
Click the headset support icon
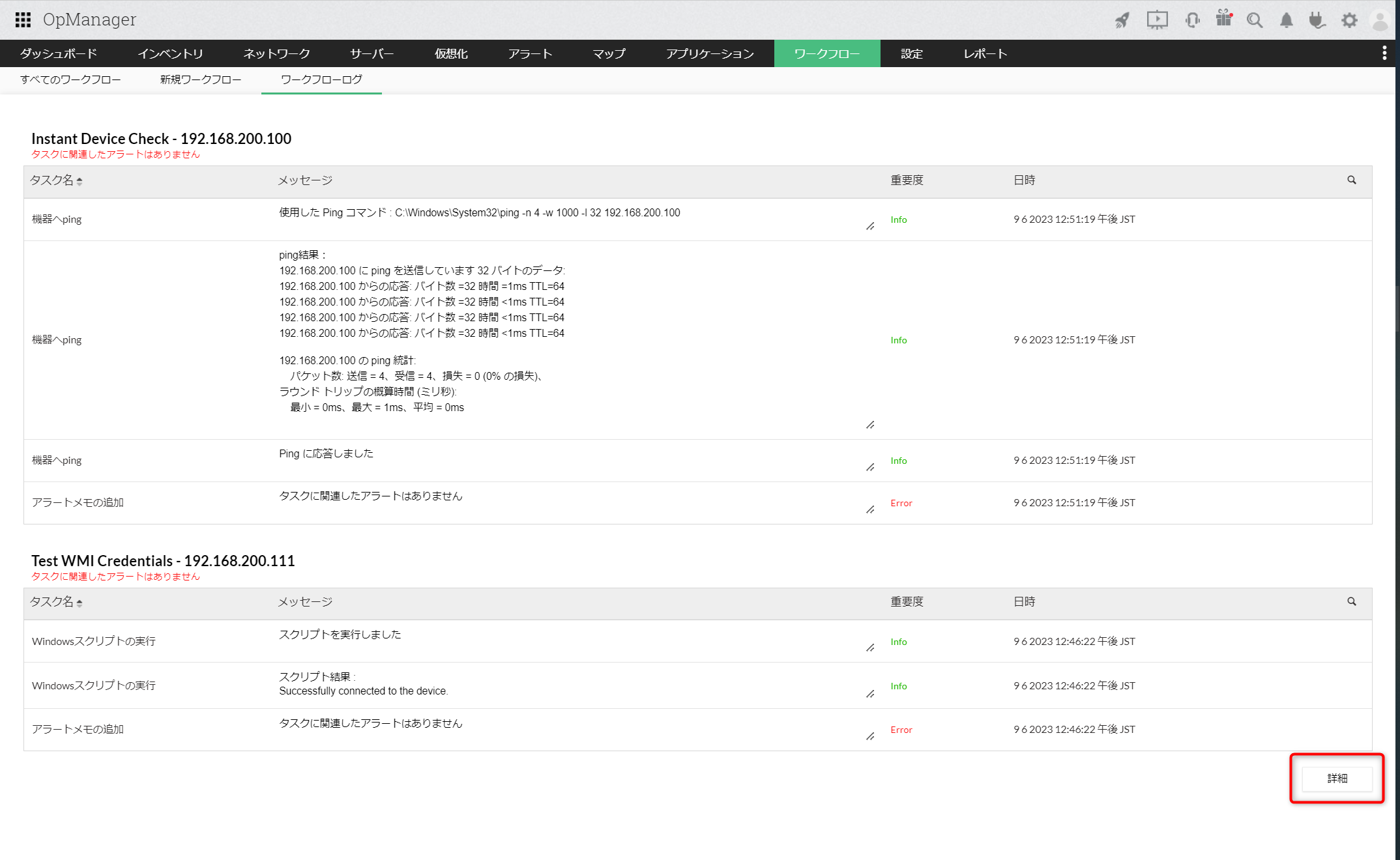[x=1192, y=20]
